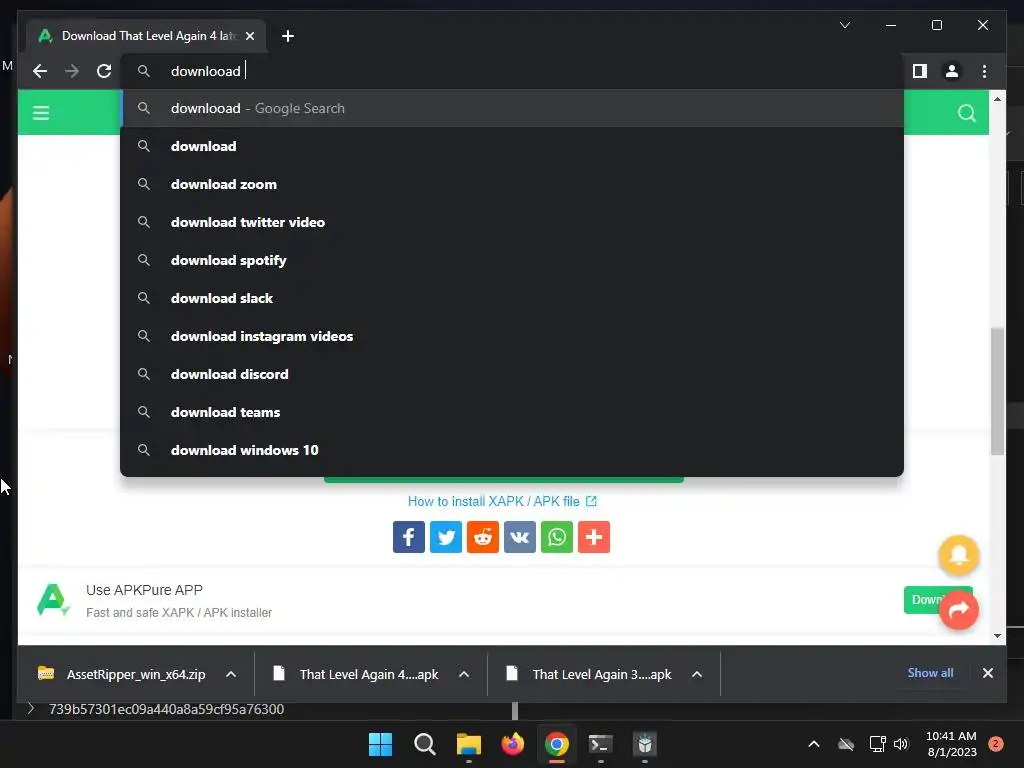
Task: Click the APKPure app logo icon
Action: point(53,600)
